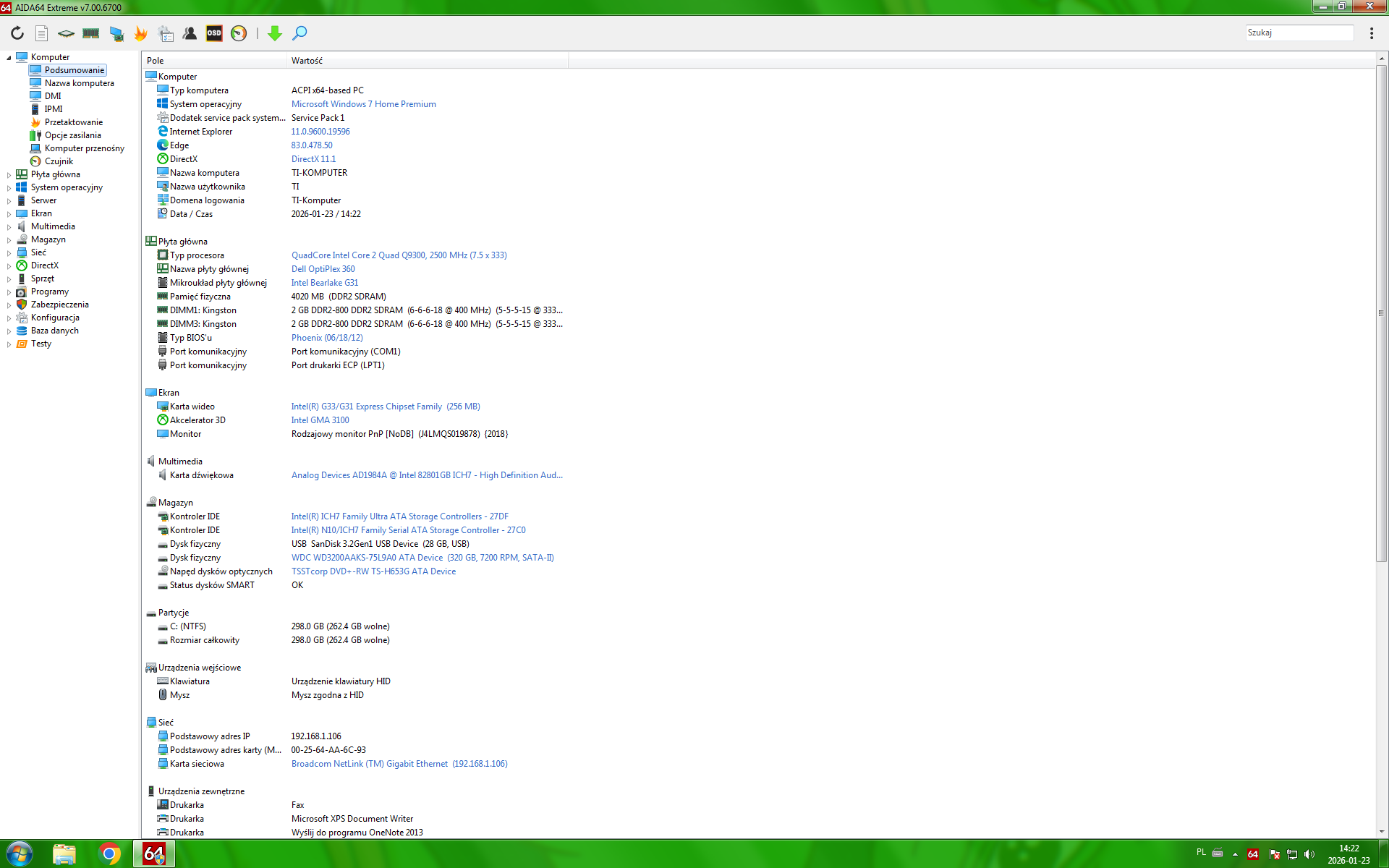Image resolution: width=1389 pixels, height=868 pixels.
Task: Open the gauge SensorPanel icon
Action: (x=239, y=33)
